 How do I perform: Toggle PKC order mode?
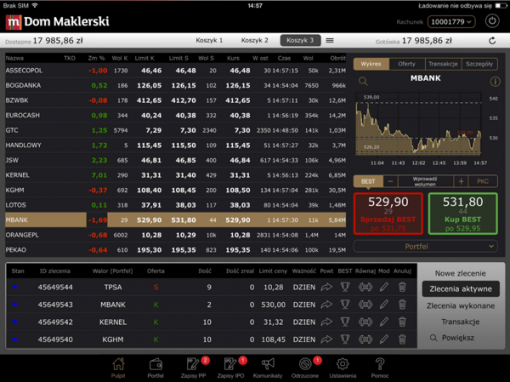coord(483,181)
